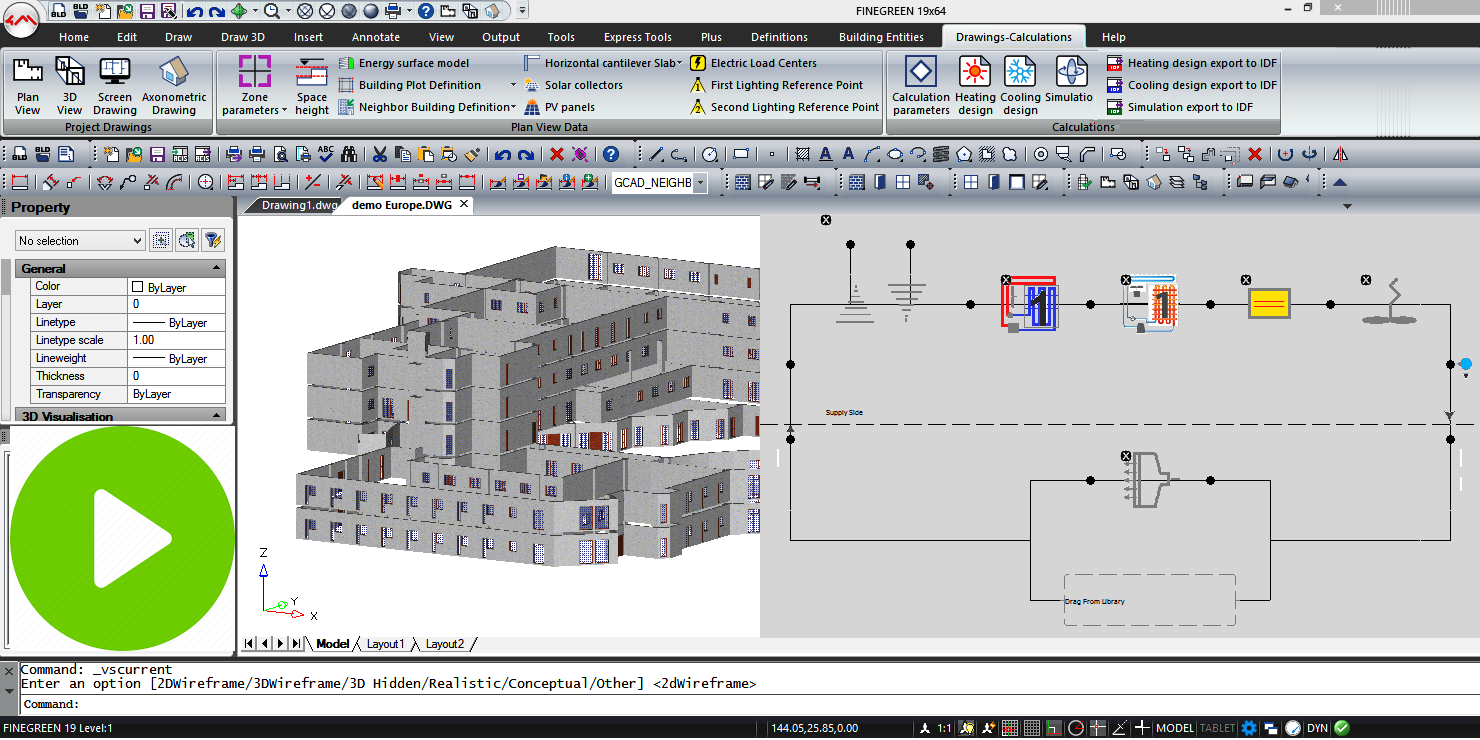1480x740 pixels.
Task: Click the Color ByLayer swatch property
Action: point(138,287)
